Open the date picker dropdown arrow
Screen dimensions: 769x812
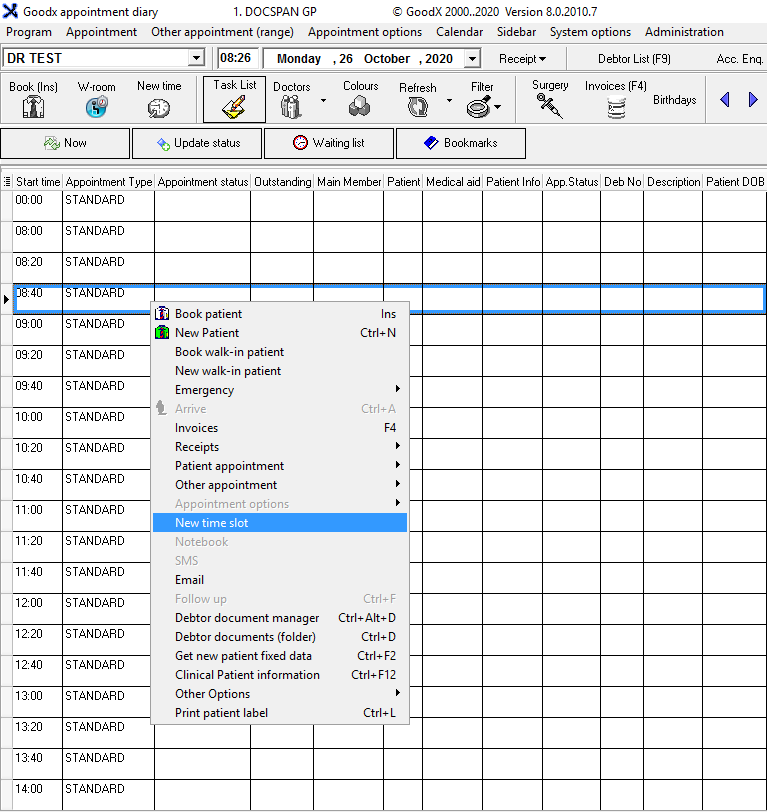point(473,59)
